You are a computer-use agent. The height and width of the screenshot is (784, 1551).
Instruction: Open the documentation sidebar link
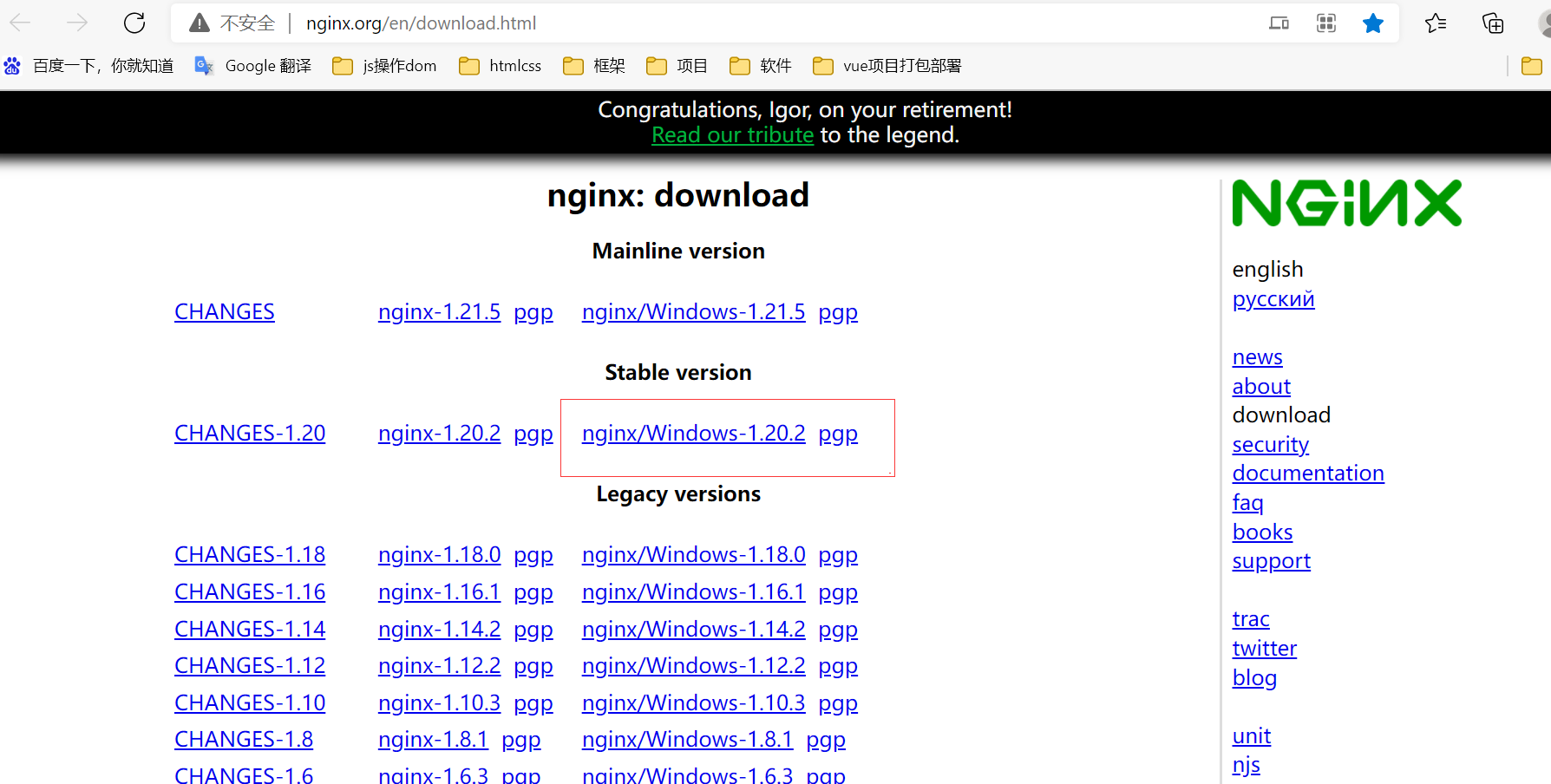[x=1308, y=474]
